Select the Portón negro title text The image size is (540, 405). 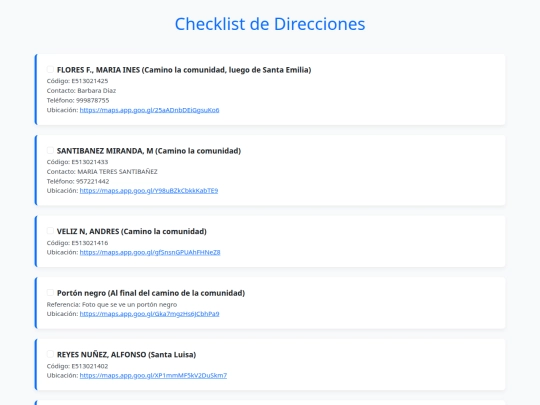pos(151,293)
